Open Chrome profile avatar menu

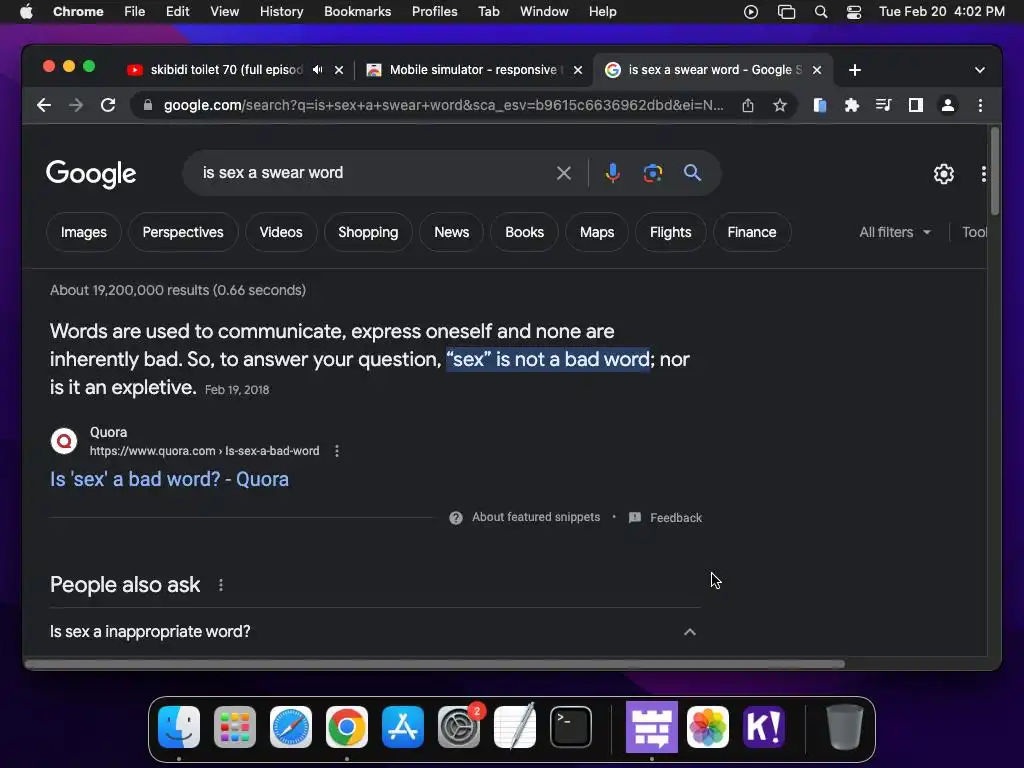(x=948, y=105)
